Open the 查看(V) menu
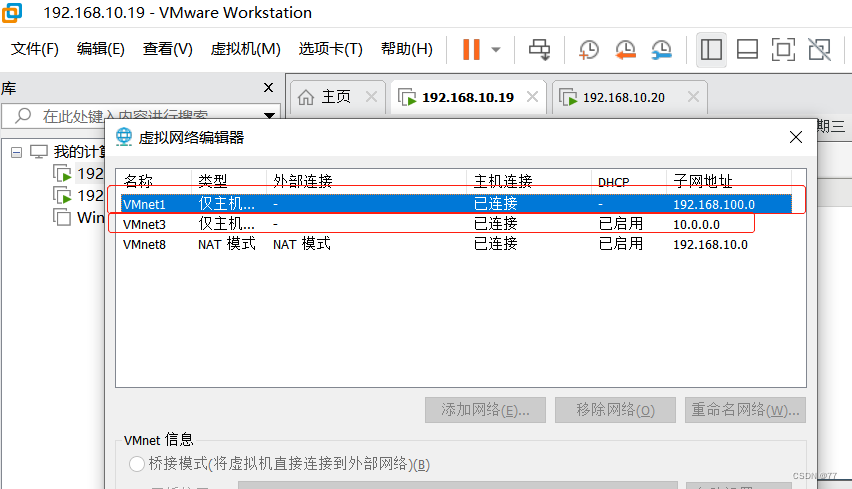 [167, 49]
